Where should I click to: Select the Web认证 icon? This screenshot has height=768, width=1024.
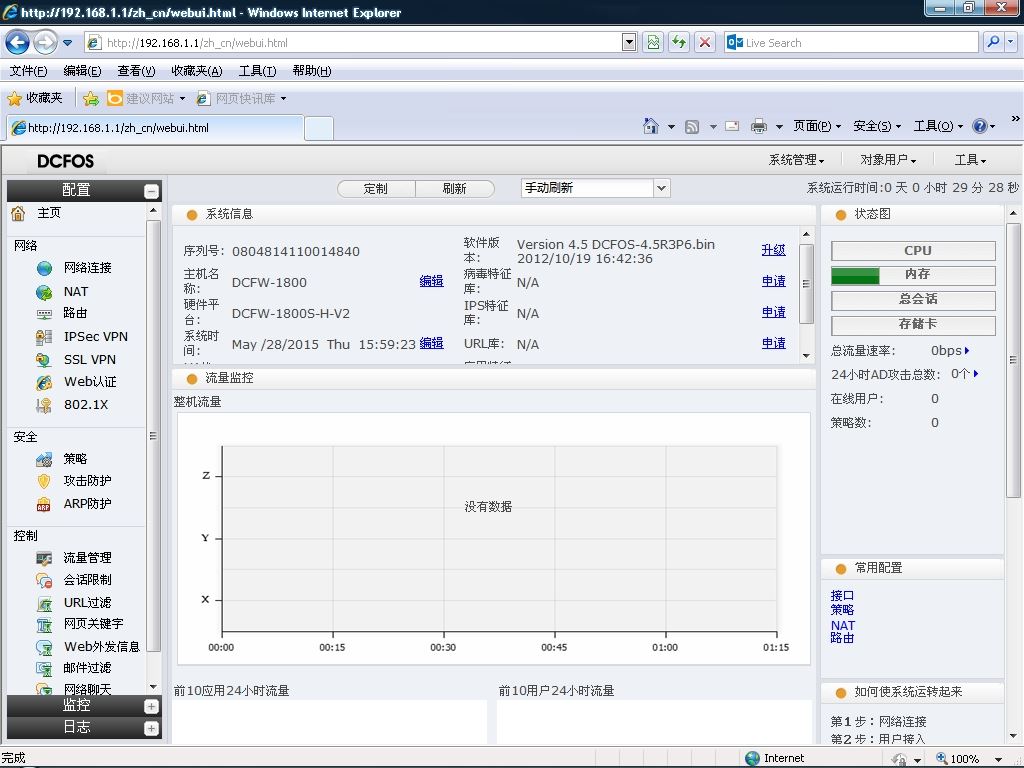pyautogui.click(x=44, y=382)
